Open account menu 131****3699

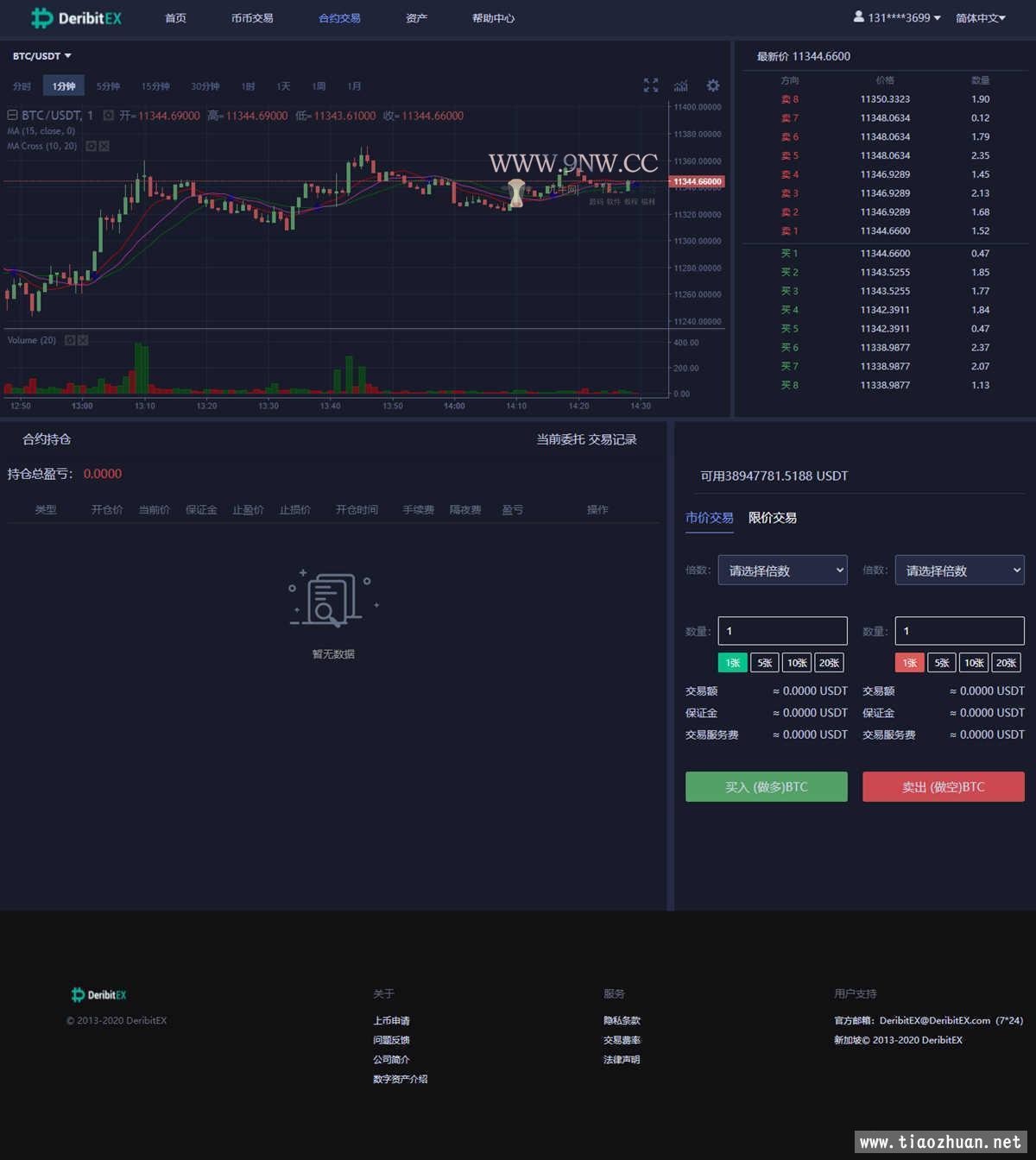coord(904,17)
